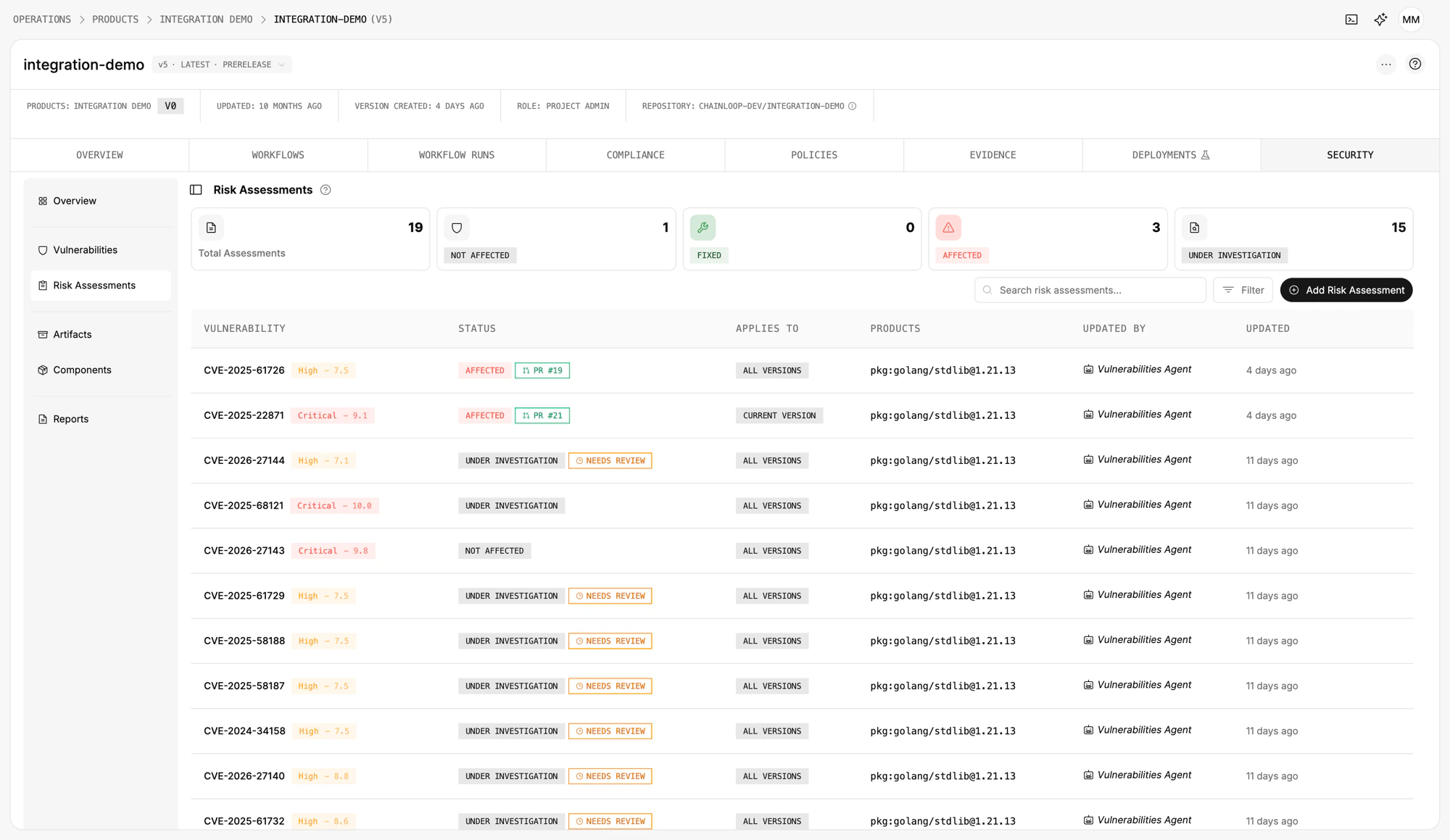
Task: Toggle the sidebar panel icon
Action: coord(196,190)
